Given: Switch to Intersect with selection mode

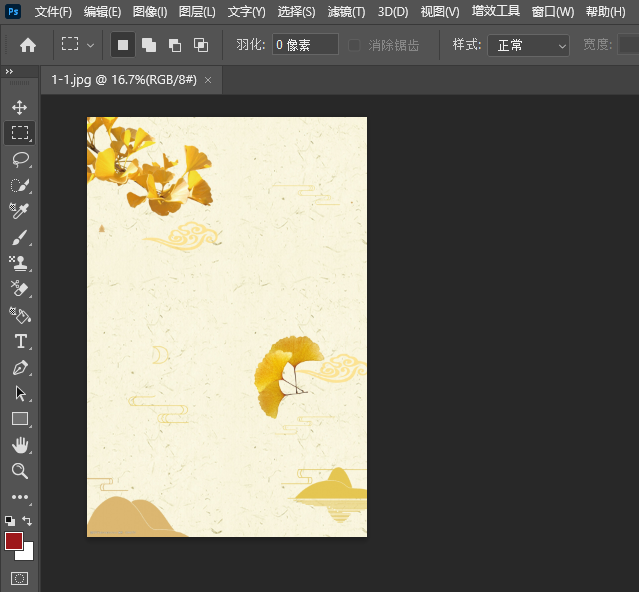Looking at the screenshot, I should [x=201, y=45].
